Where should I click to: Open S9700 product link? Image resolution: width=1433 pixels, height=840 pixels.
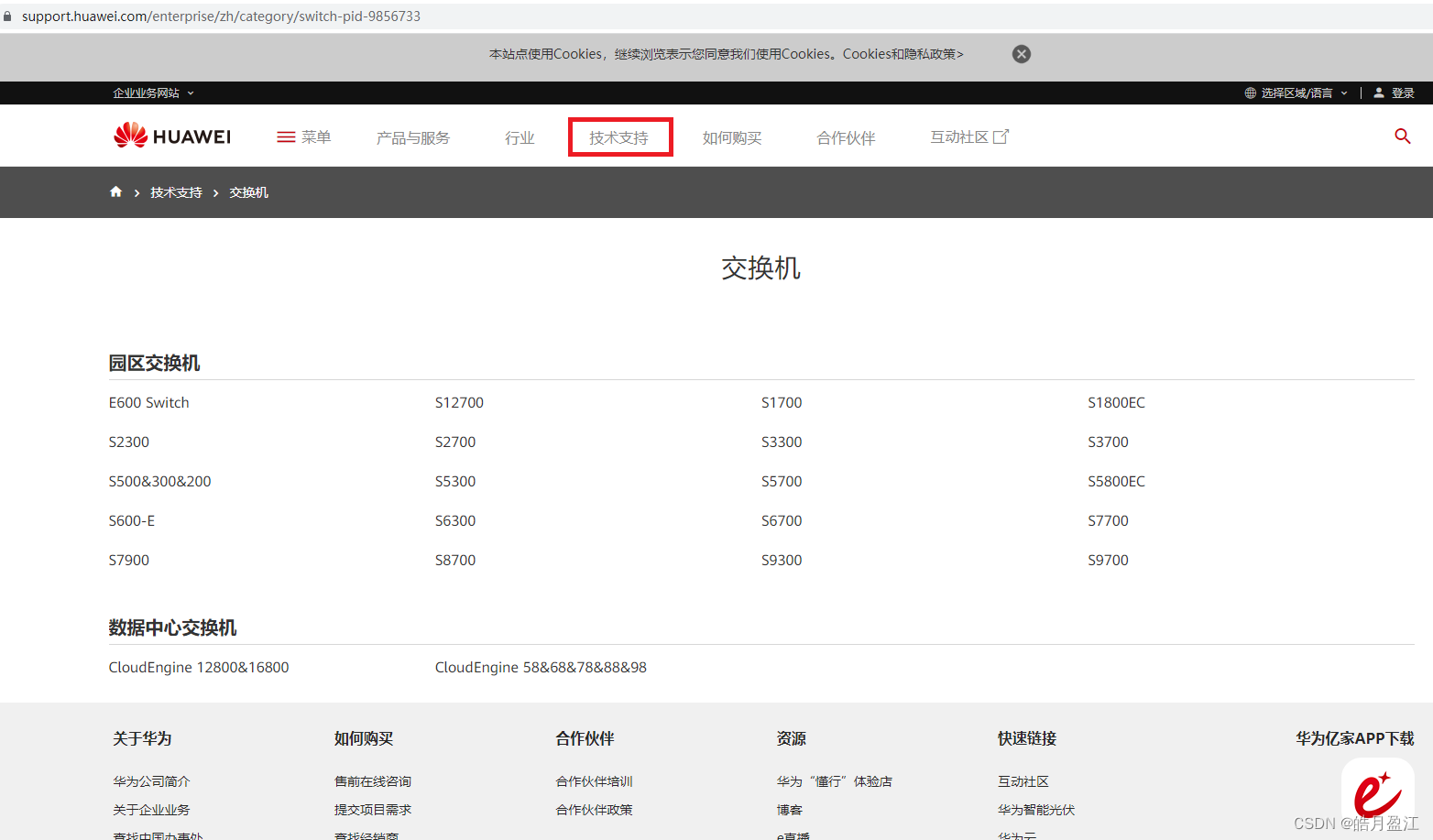[1108, 560]
